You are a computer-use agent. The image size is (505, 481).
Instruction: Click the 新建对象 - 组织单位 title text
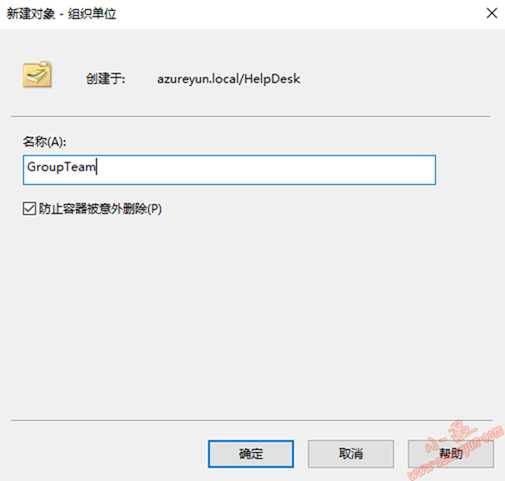(x=61, y=14)
